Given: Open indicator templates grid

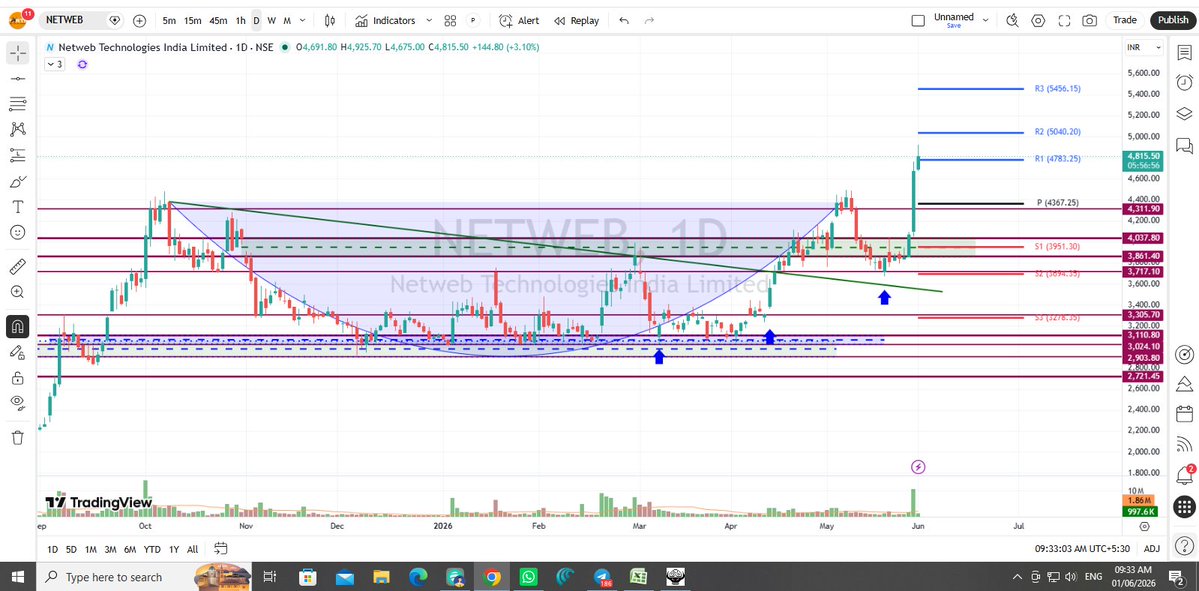Looking at the screenshot, I should click(450, 21).
